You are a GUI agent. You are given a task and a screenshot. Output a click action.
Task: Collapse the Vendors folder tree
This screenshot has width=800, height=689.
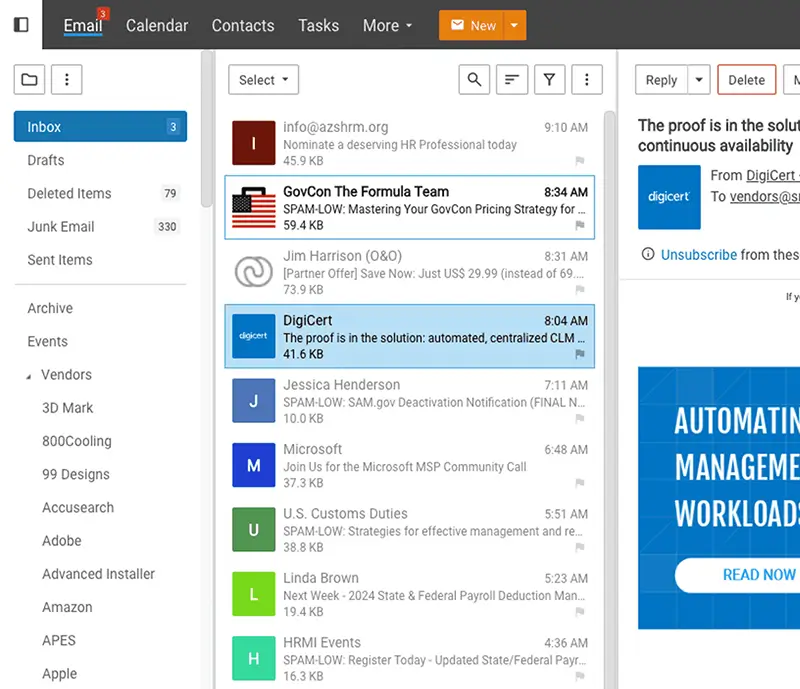(x=29, y=377)
